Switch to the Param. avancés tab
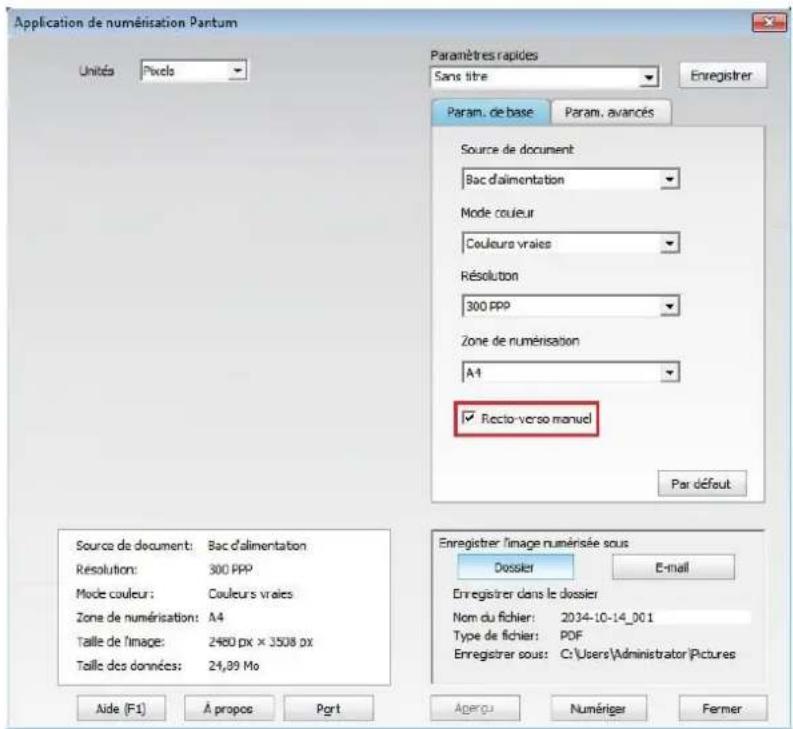 tap(610, 112)
